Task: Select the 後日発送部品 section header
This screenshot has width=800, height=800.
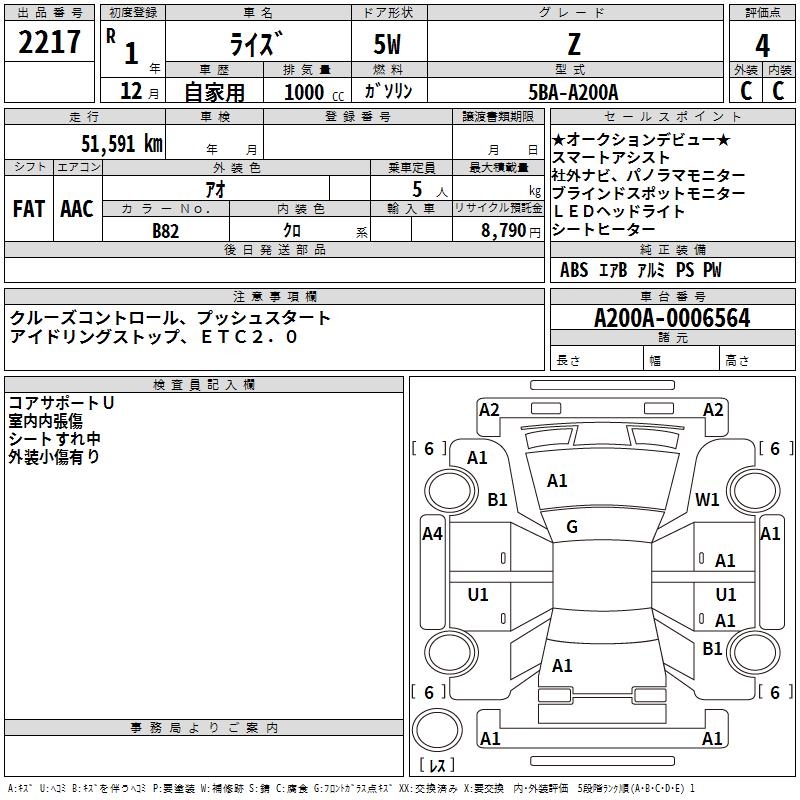Action: 275,249
